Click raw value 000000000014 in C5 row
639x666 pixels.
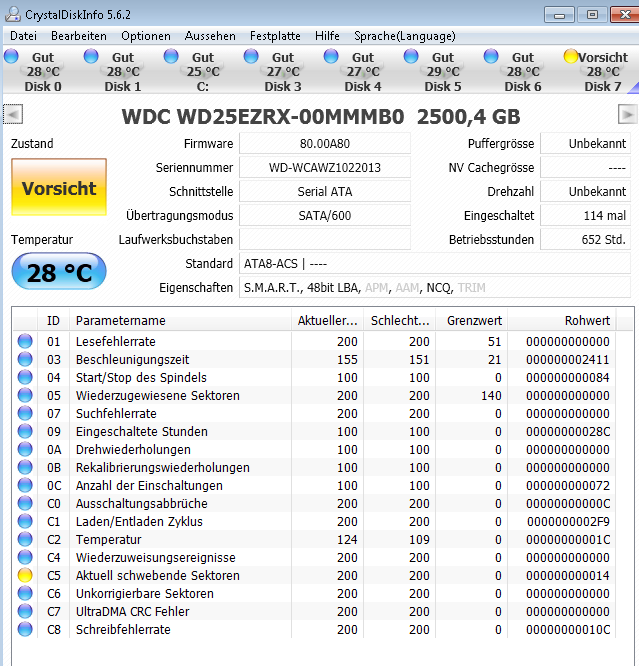pos(568,576)
